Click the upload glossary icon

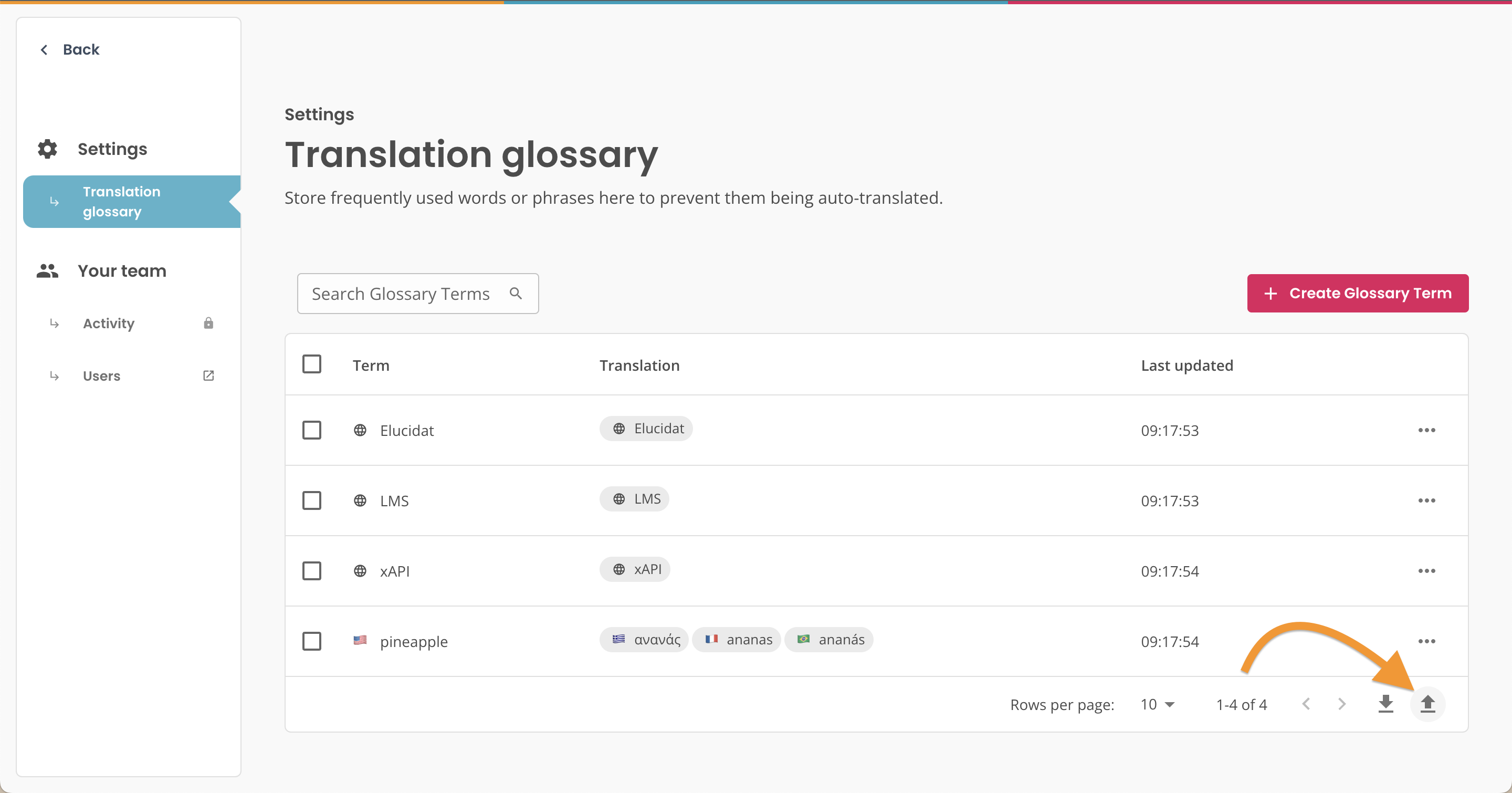pyautogui.click(x=1428, y=704)
